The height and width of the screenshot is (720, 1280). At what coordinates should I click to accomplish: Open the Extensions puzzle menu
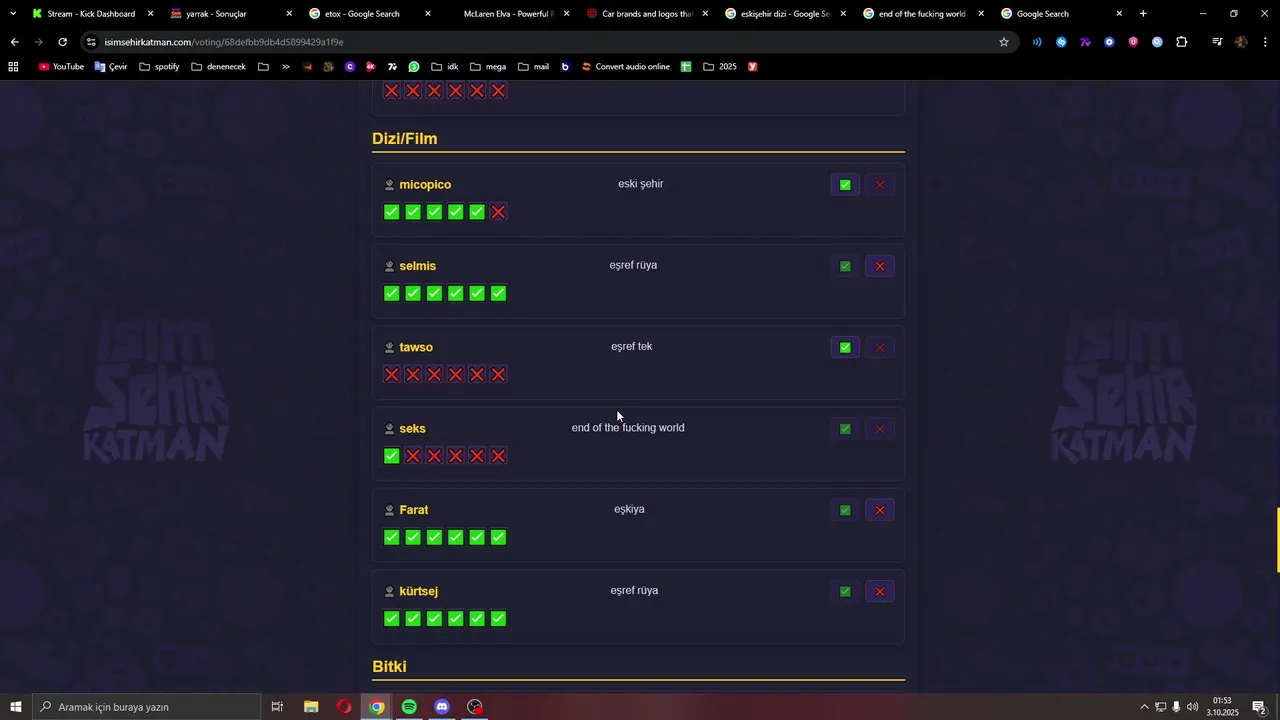[x=1182, y=42]
